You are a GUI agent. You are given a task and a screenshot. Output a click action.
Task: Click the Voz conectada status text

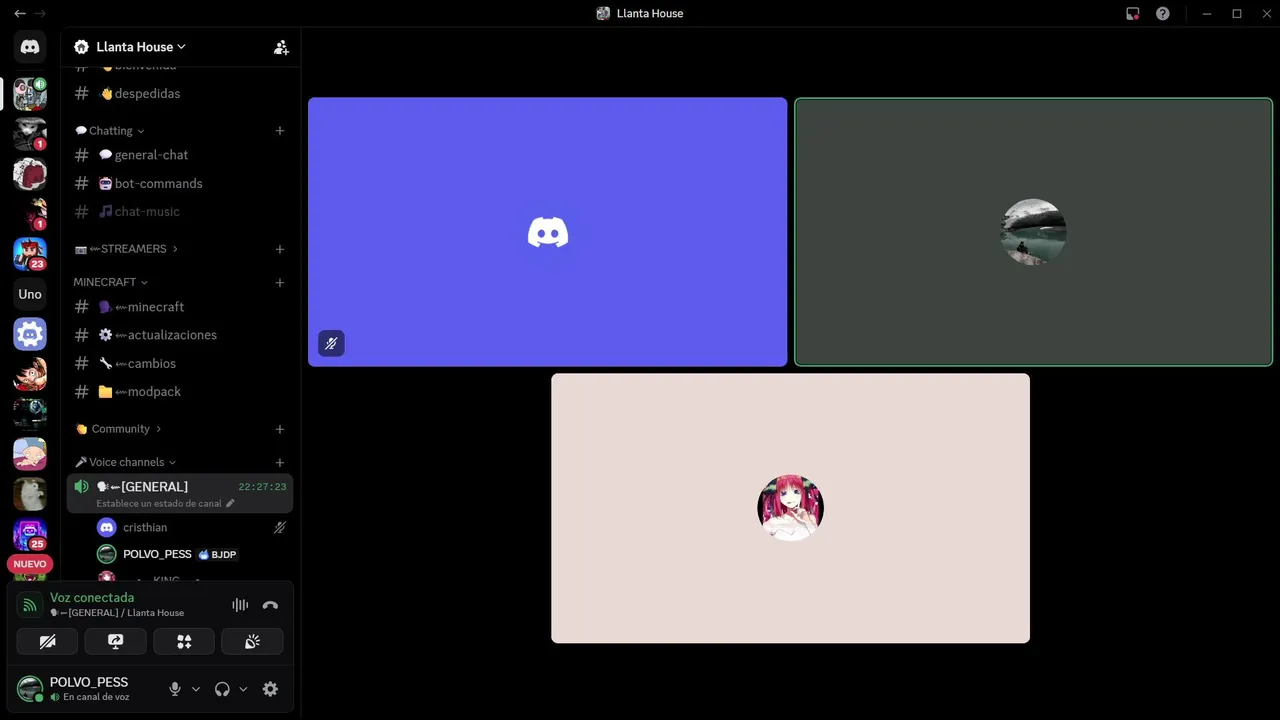click(x=92, y=597)
